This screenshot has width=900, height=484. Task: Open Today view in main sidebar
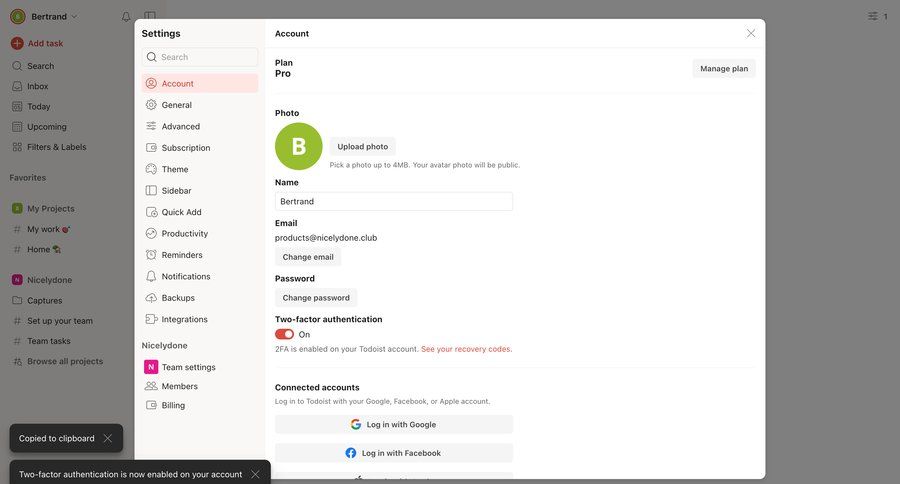coord(38,106)
